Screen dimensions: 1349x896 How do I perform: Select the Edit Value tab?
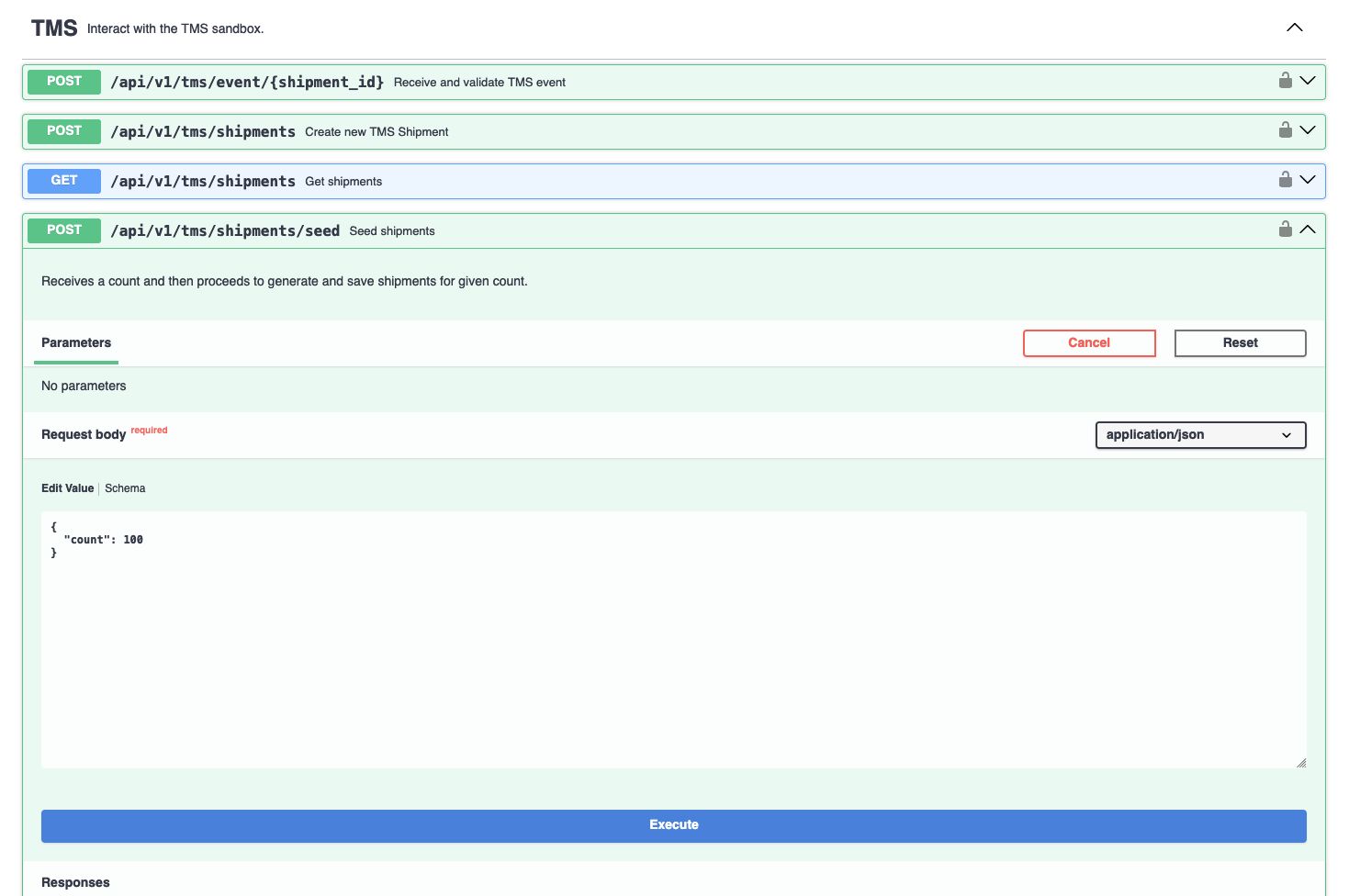coord(67,488)
